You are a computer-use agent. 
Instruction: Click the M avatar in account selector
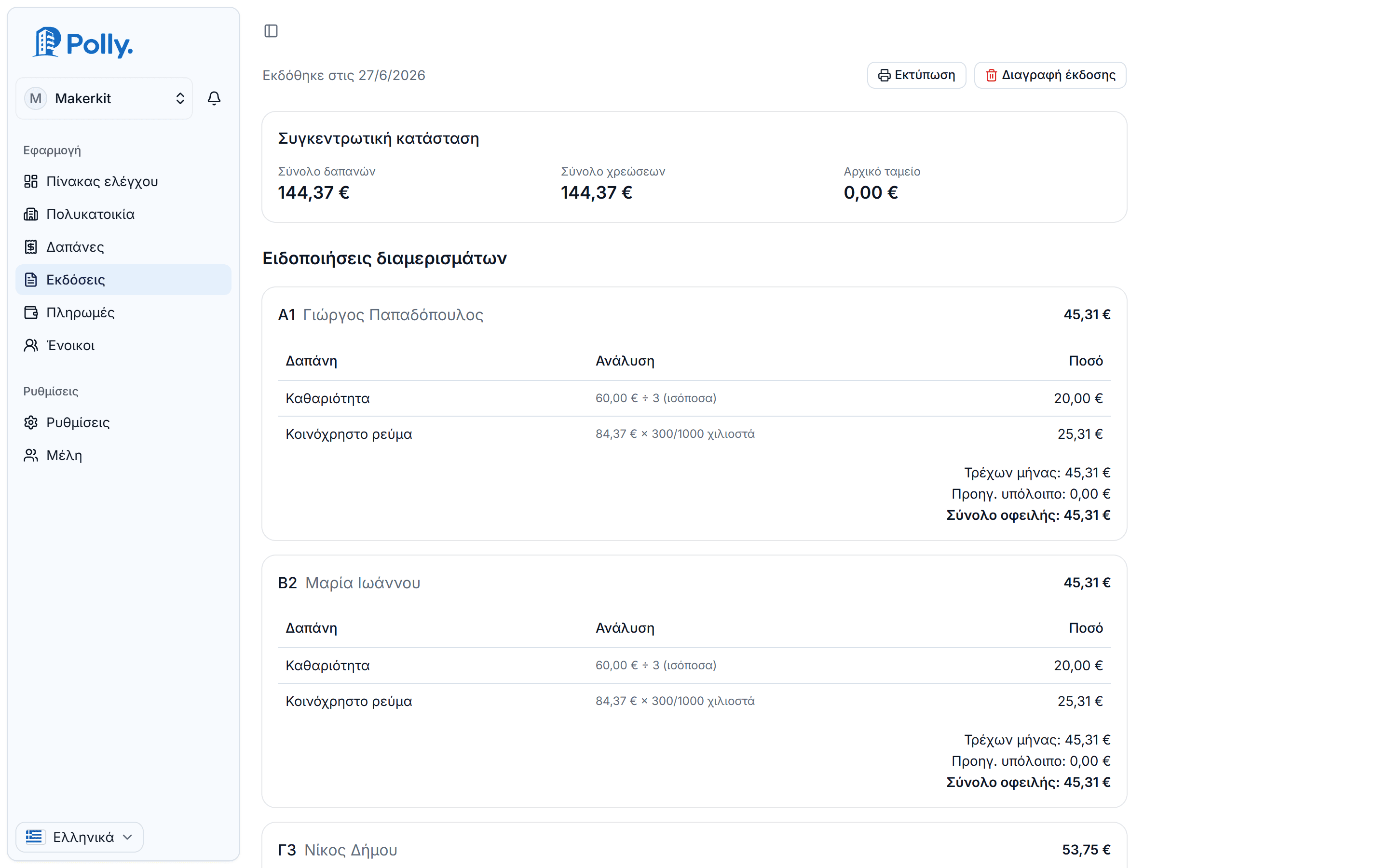point(36,99)
